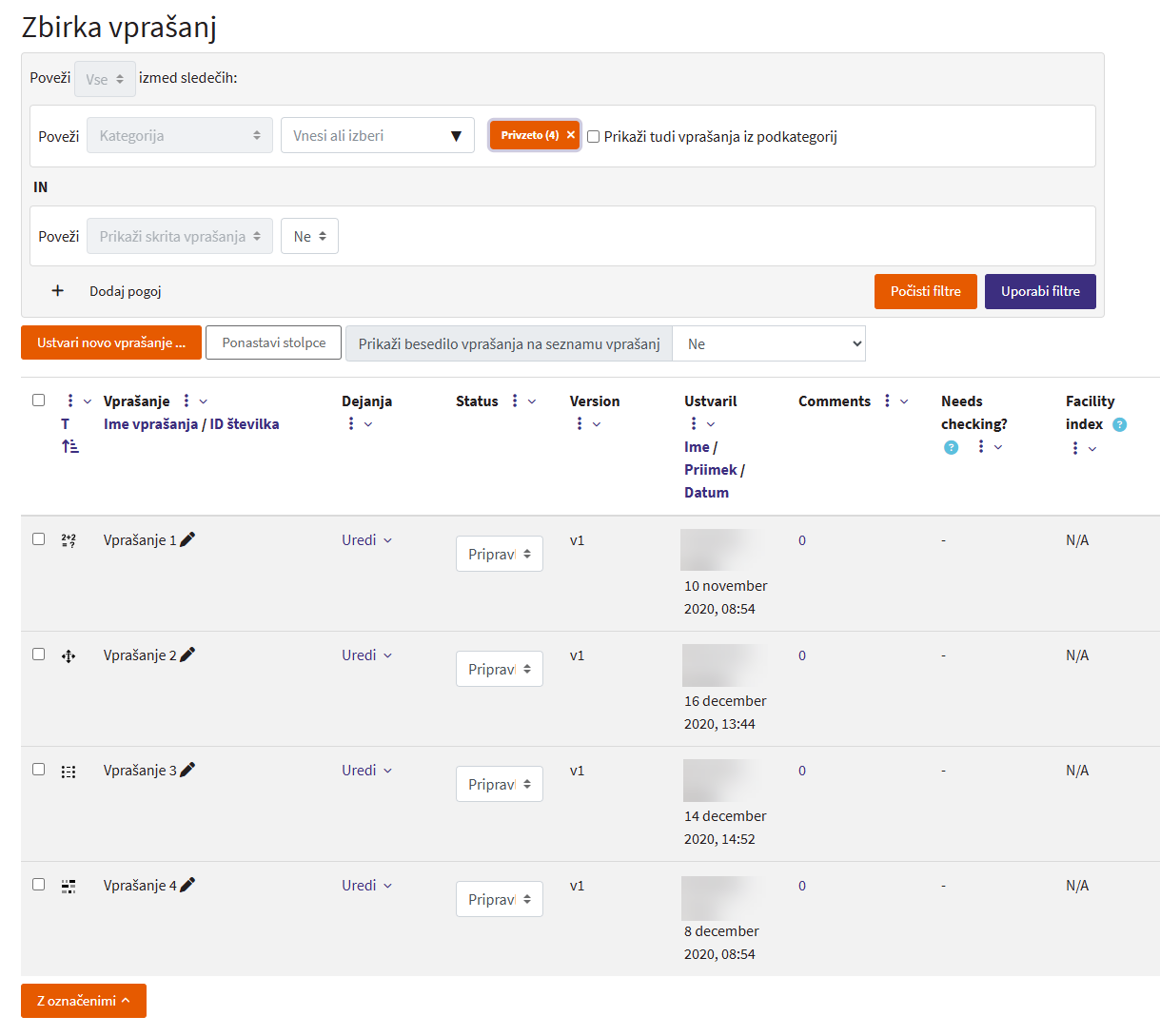1160x1036 pixels.
Task: Open the Z označenimi bulk actions menu
Action: pyautogui.click(x=84, y=1001)
